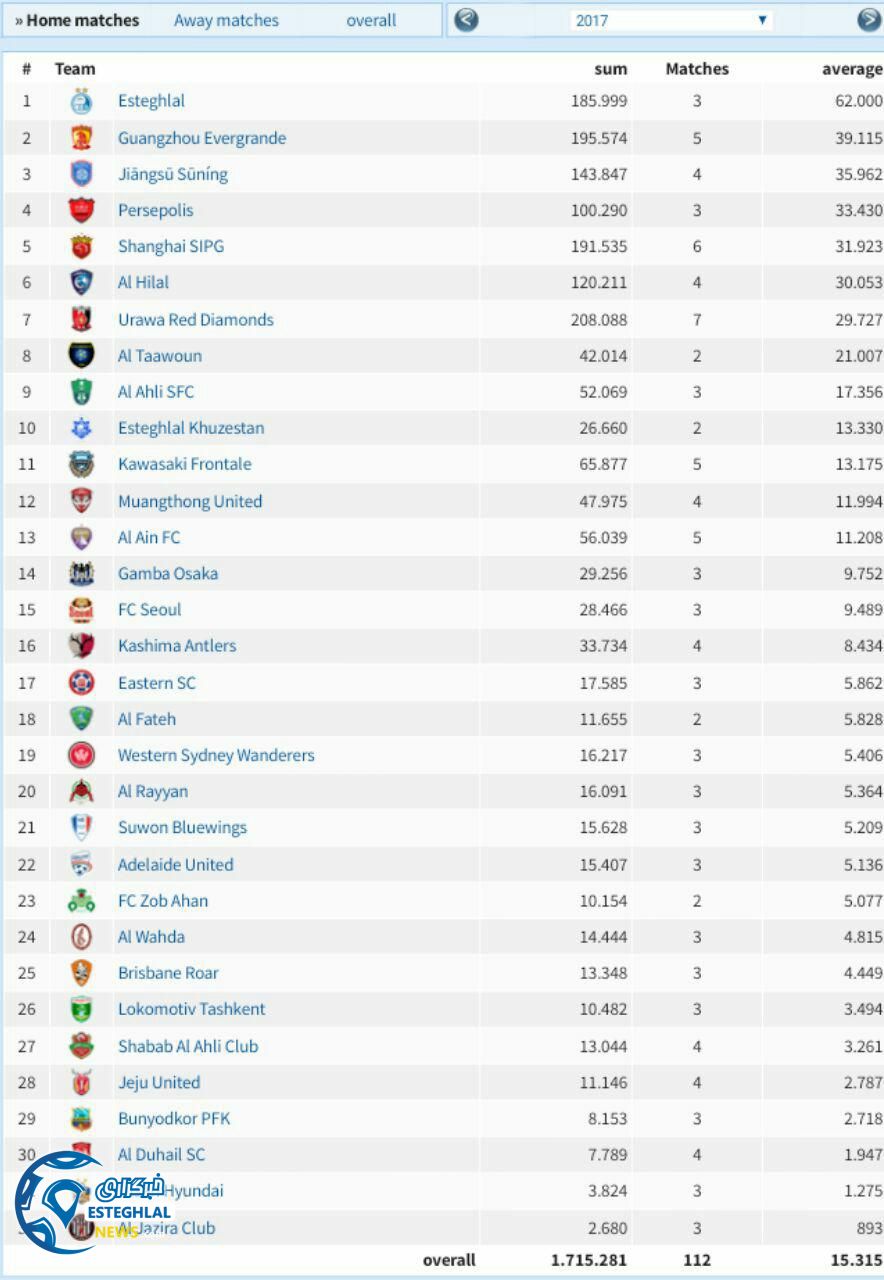The width and height of the screenshot is (884, 1280).
Task: Go to next season with right arrow
Action: [x=869, y=20]
